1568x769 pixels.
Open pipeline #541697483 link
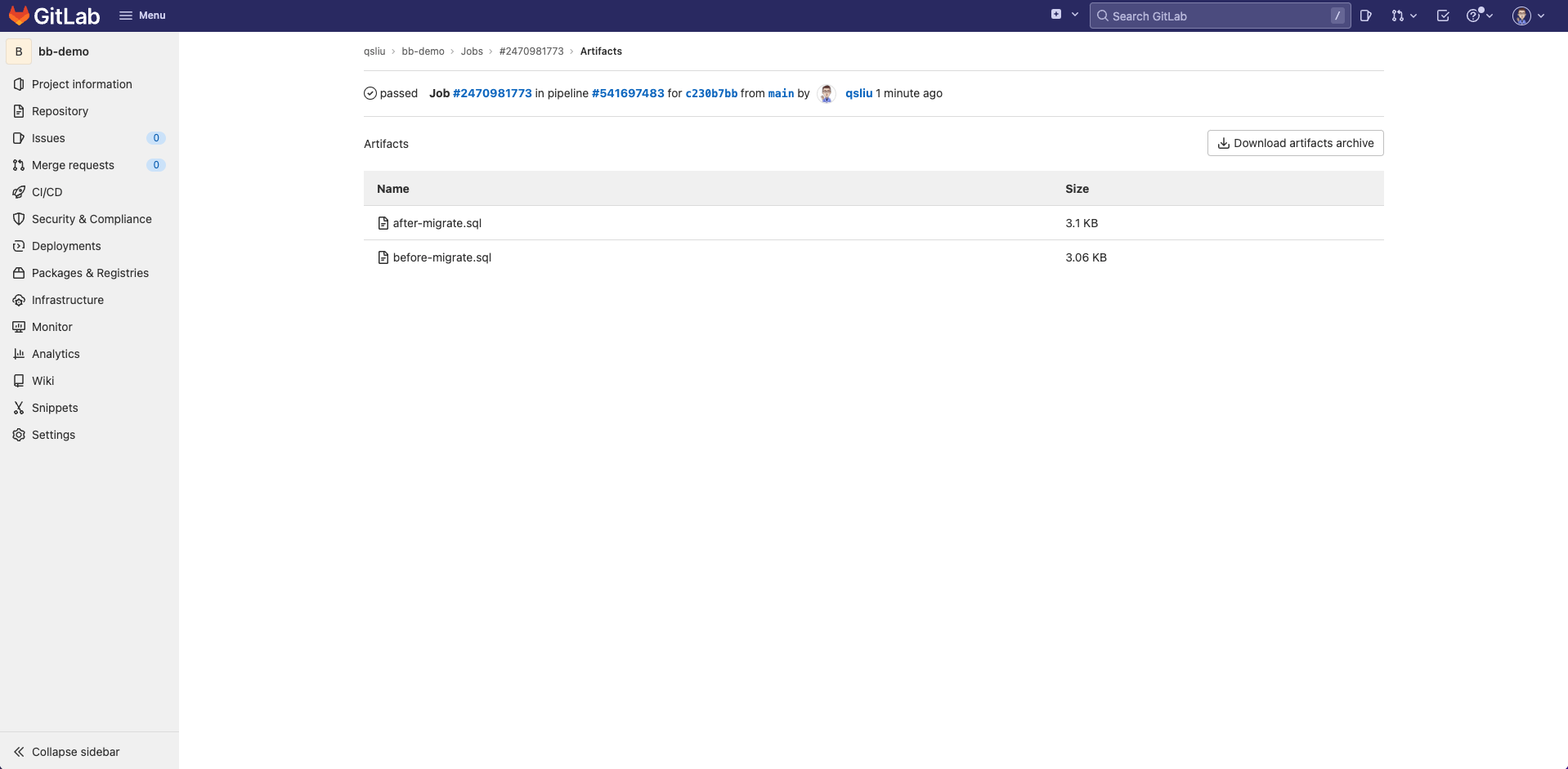[x=628, y=93]
